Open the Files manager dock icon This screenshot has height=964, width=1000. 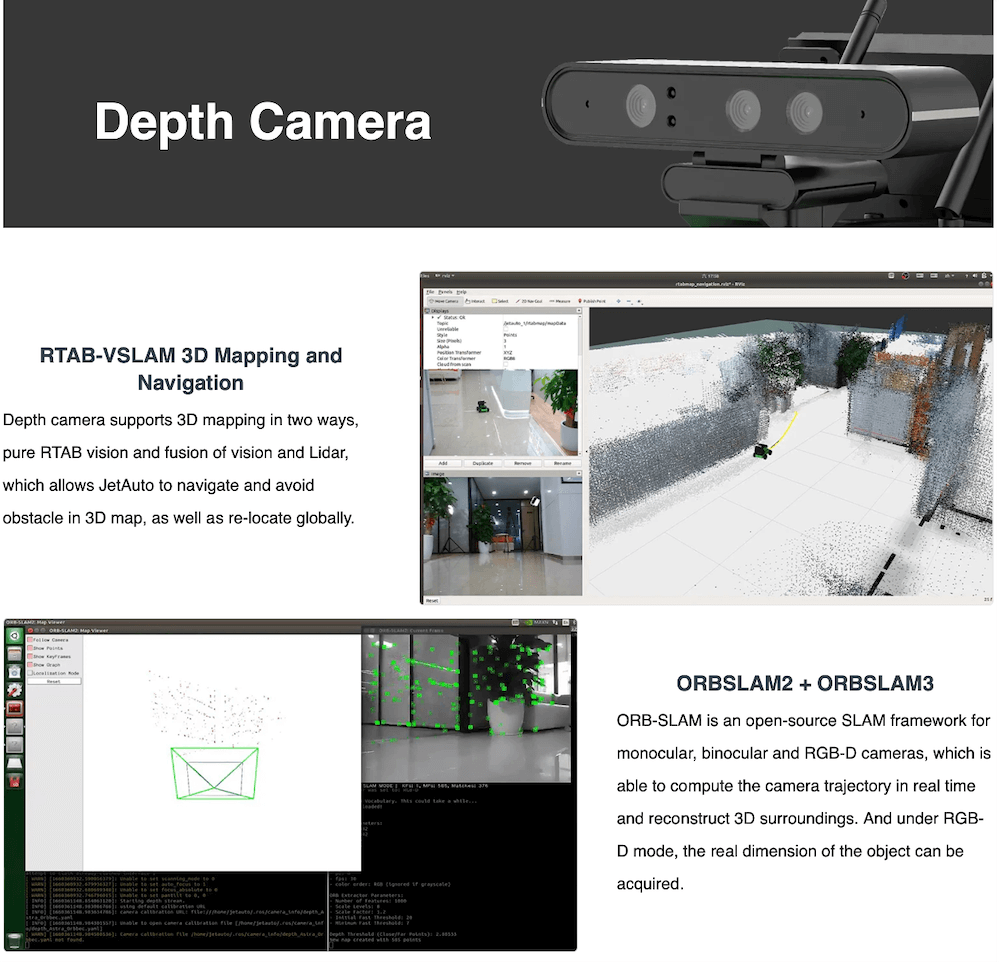(14, 654)
